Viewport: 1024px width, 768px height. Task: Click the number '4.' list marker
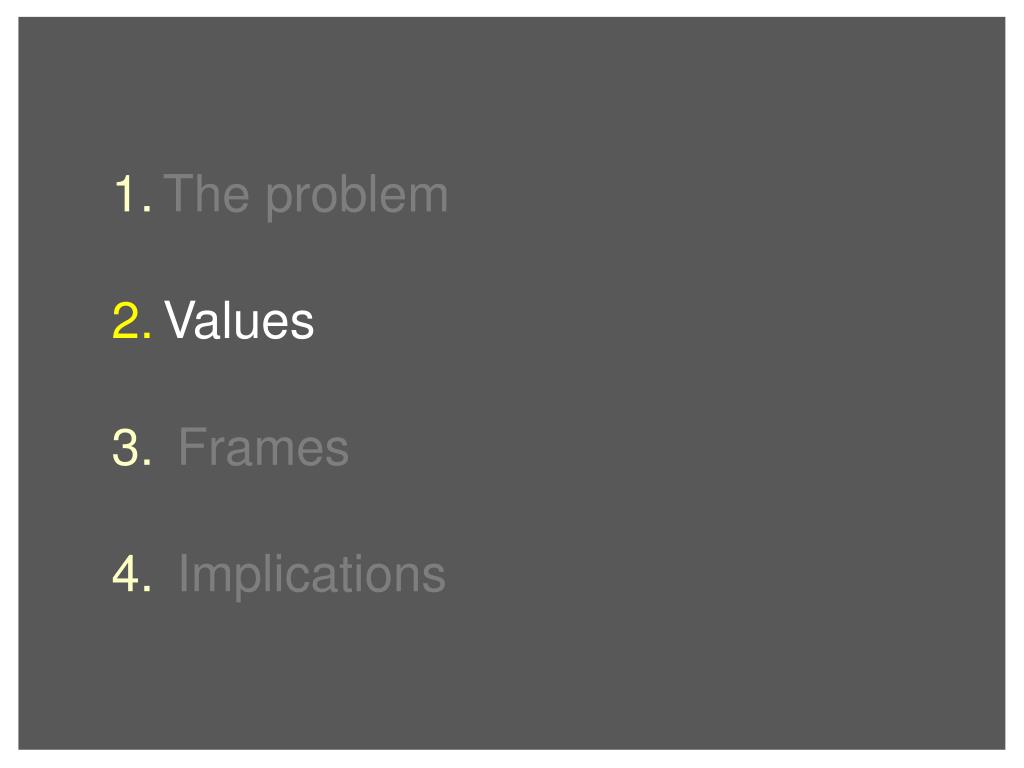(132, 573)
